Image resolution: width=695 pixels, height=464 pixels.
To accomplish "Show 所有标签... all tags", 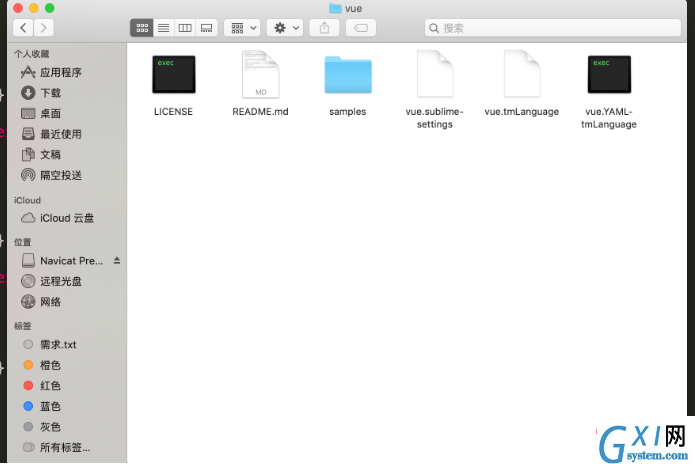I will pos(66,447).
